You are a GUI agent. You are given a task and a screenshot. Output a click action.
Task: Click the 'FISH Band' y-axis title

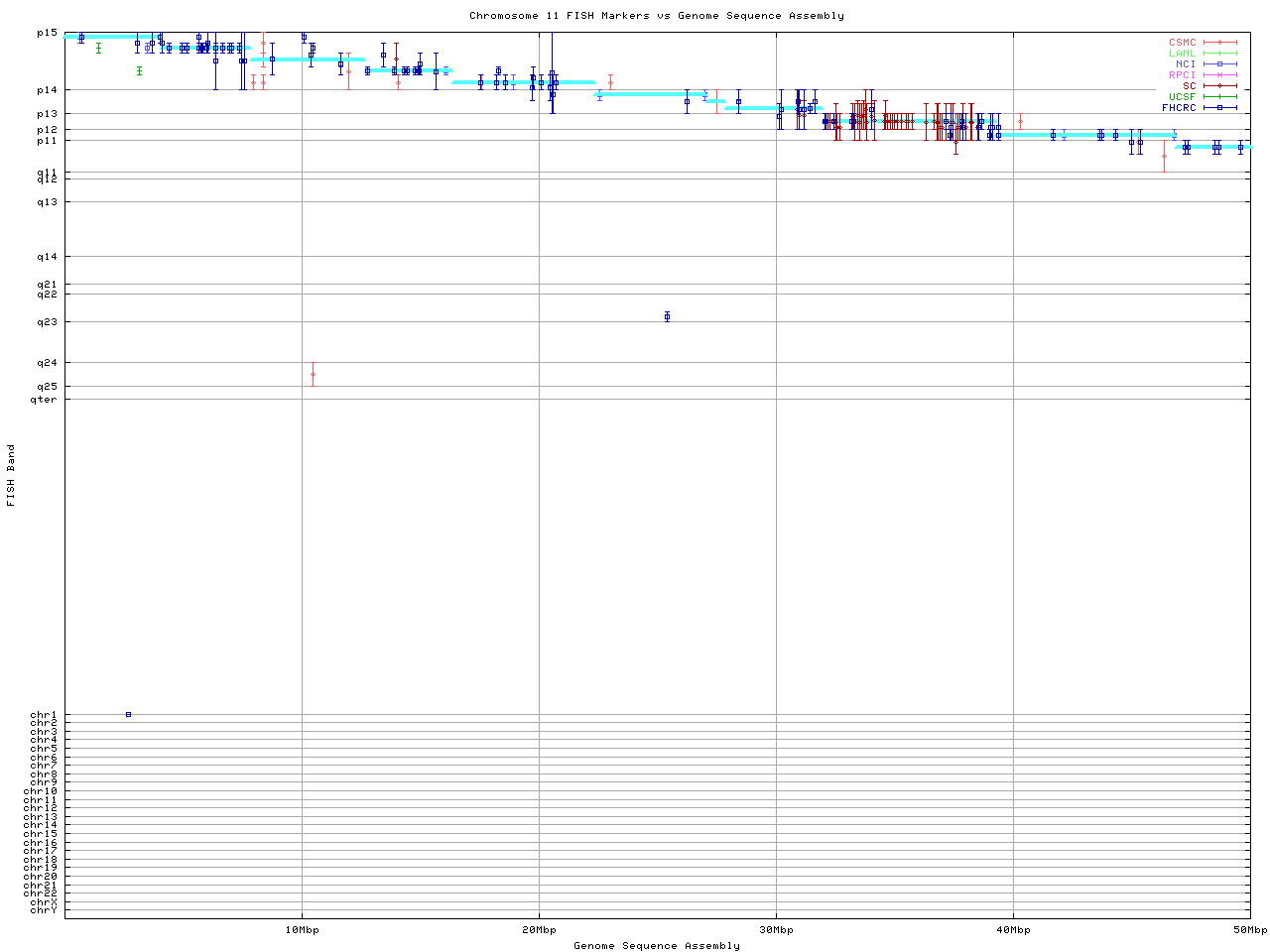click(11, 475)
